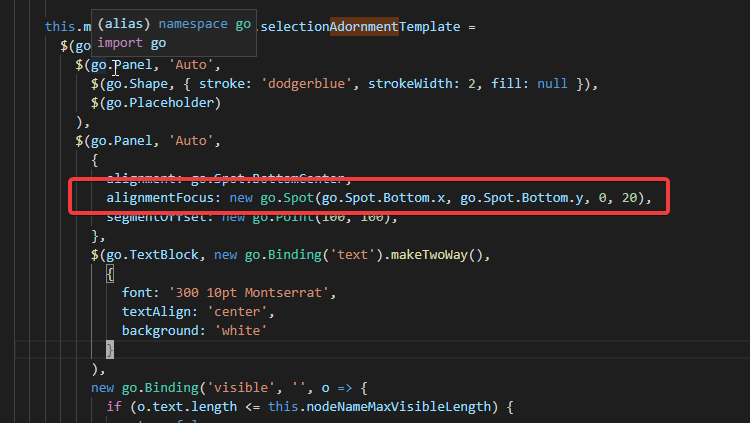Image resolution: width=750 pixels, height=423 pixels.
Task: Click the font value '300 10pt Montserrat'
Action: point(248,292)
